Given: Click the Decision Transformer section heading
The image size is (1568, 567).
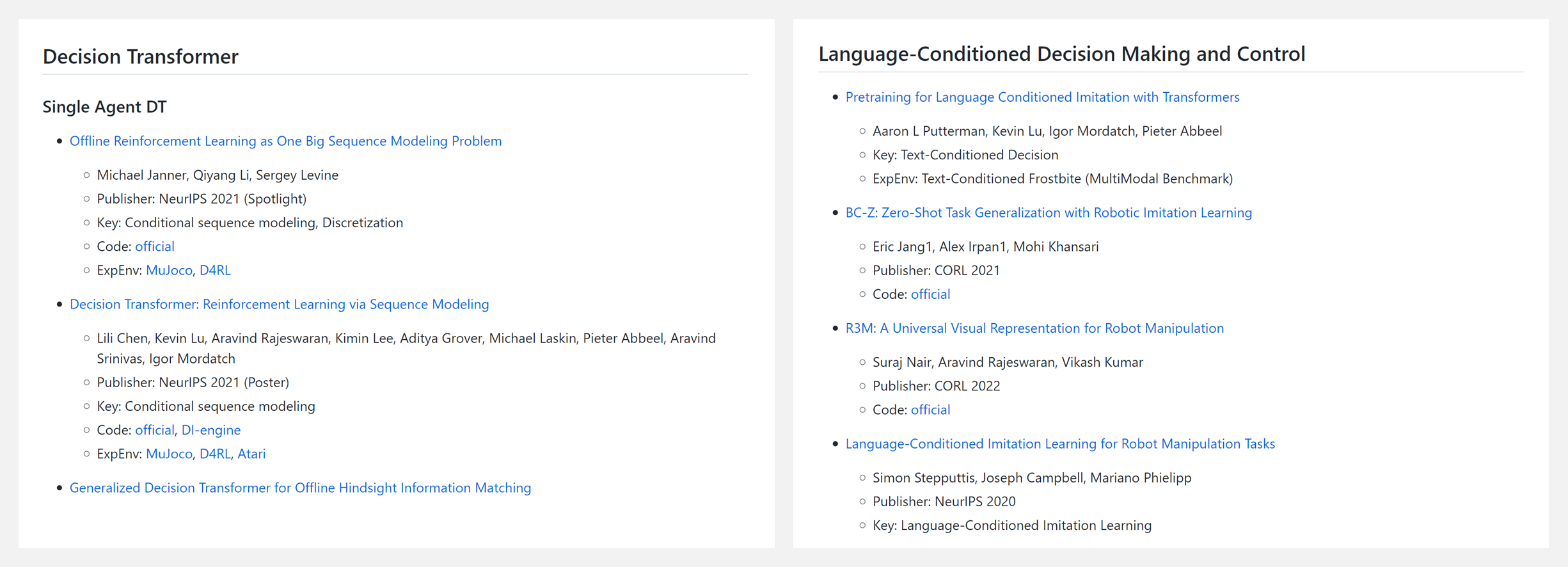Looking at the screenshot, I should click(141, 56).
